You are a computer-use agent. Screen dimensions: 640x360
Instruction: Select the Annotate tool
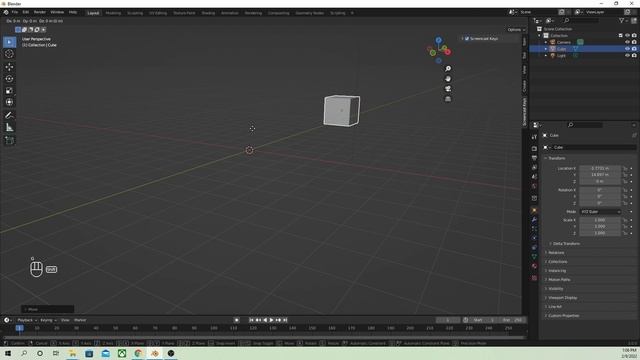[9, 116]
